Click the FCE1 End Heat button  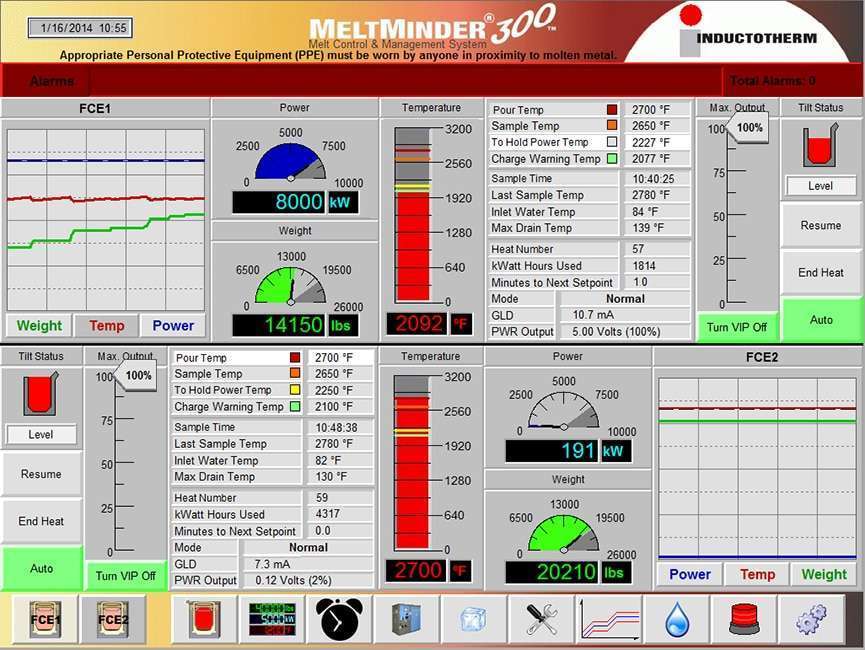tap(821, 273)
